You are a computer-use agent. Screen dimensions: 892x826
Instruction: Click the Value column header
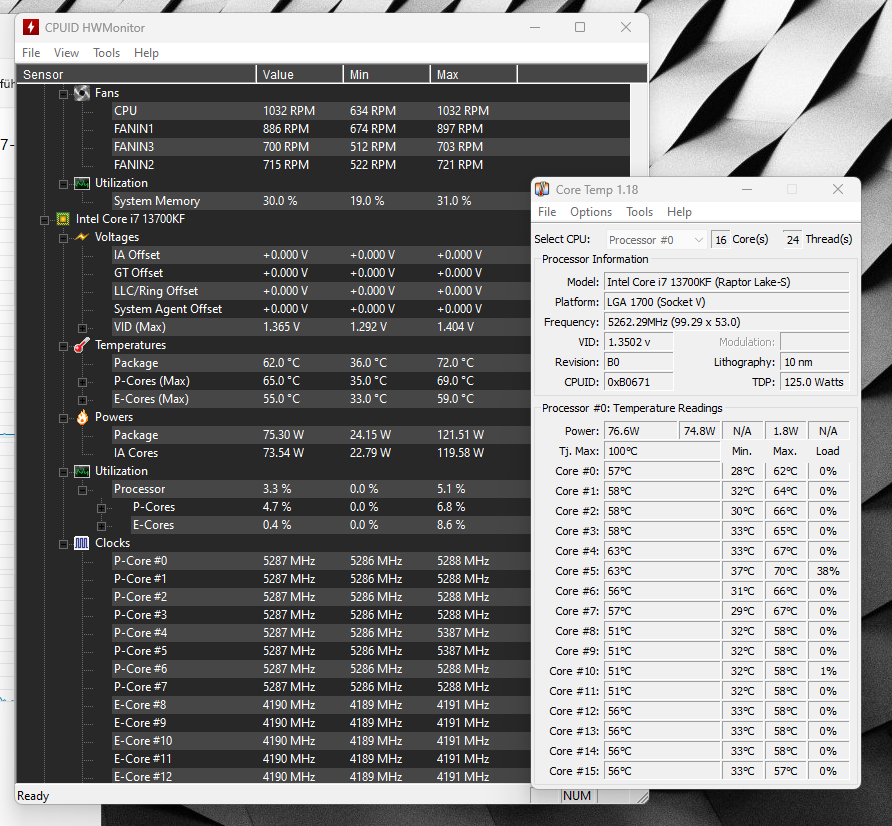click(300, 75)
